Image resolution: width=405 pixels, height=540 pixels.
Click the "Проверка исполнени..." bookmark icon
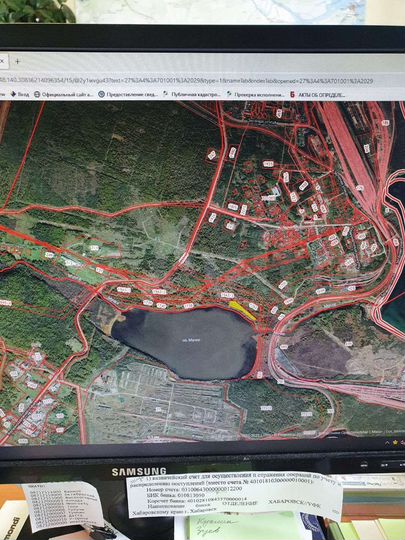tap(229, 94)
